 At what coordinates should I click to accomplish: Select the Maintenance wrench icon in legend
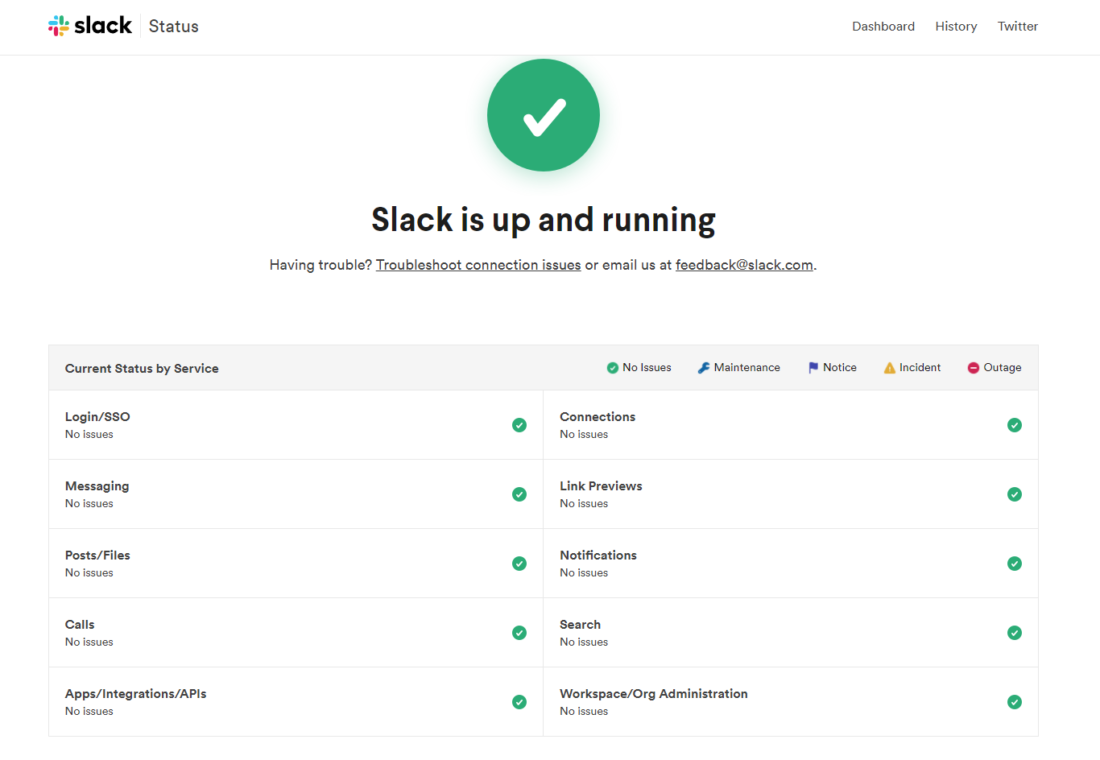click(703, 367)
